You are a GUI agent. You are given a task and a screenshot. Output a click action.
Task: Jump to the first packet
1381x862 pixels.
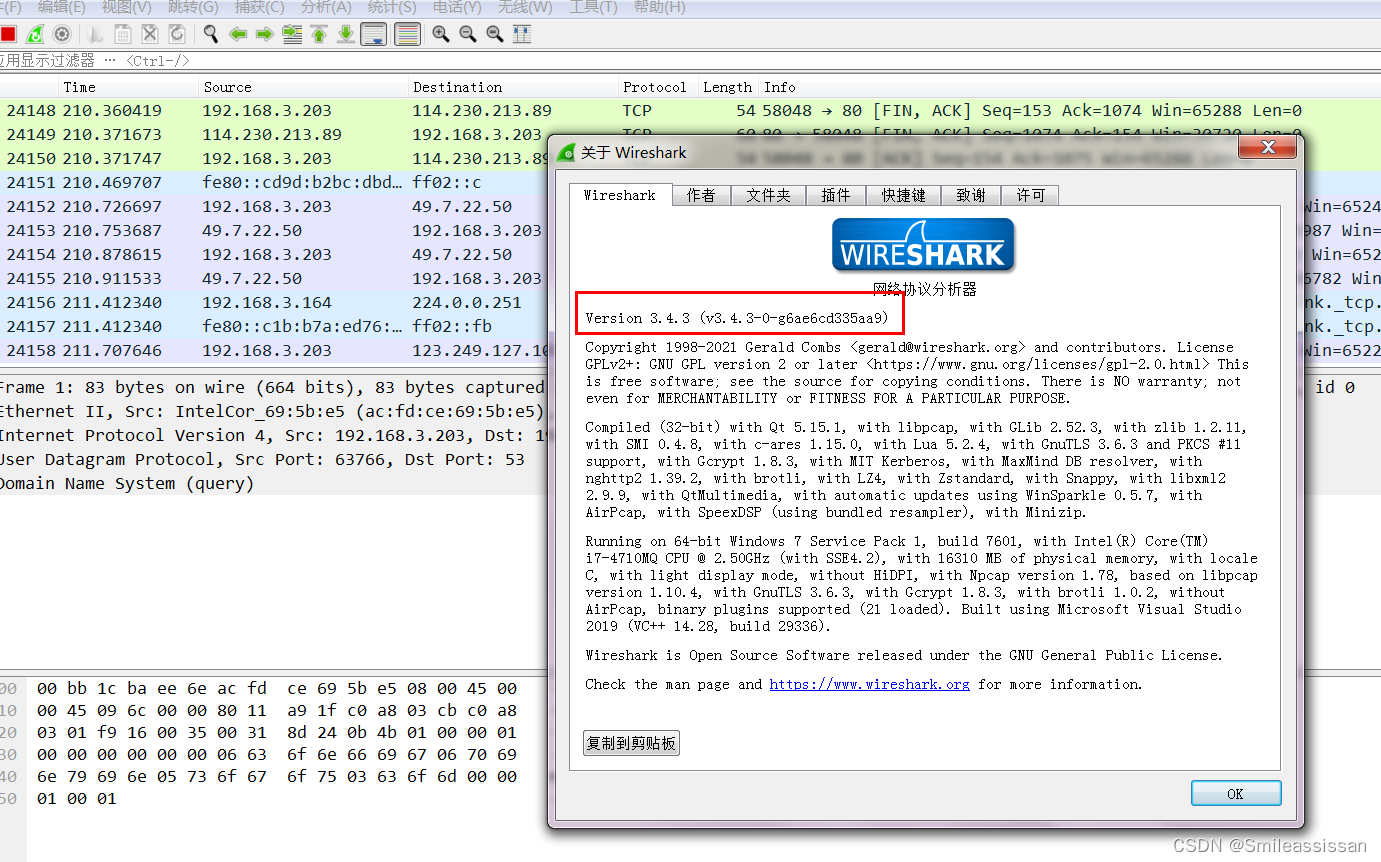click(x=319, y=33)
